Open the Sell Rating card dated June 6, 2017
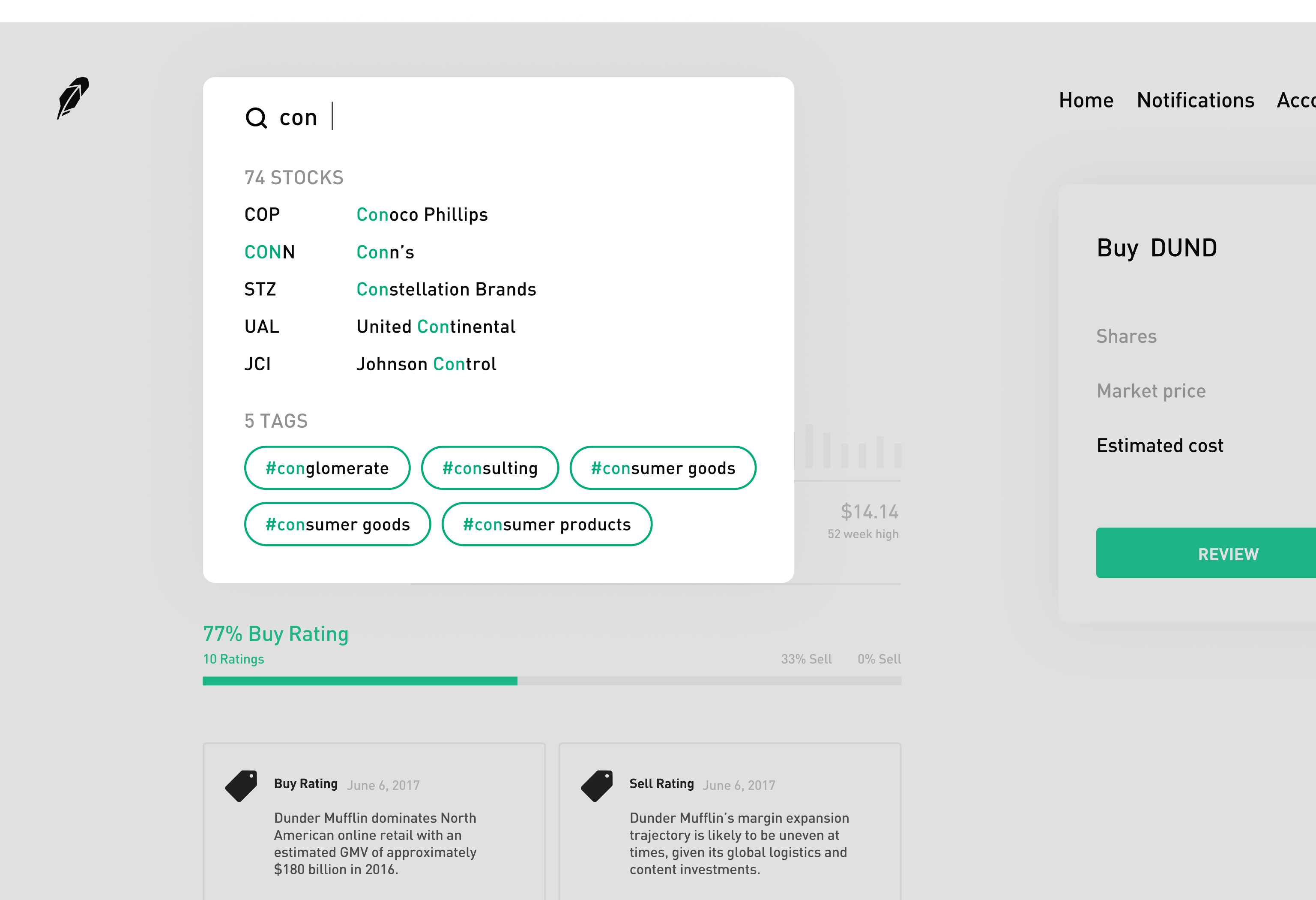This screenshot has height=900, width=1316. (730, 821)
